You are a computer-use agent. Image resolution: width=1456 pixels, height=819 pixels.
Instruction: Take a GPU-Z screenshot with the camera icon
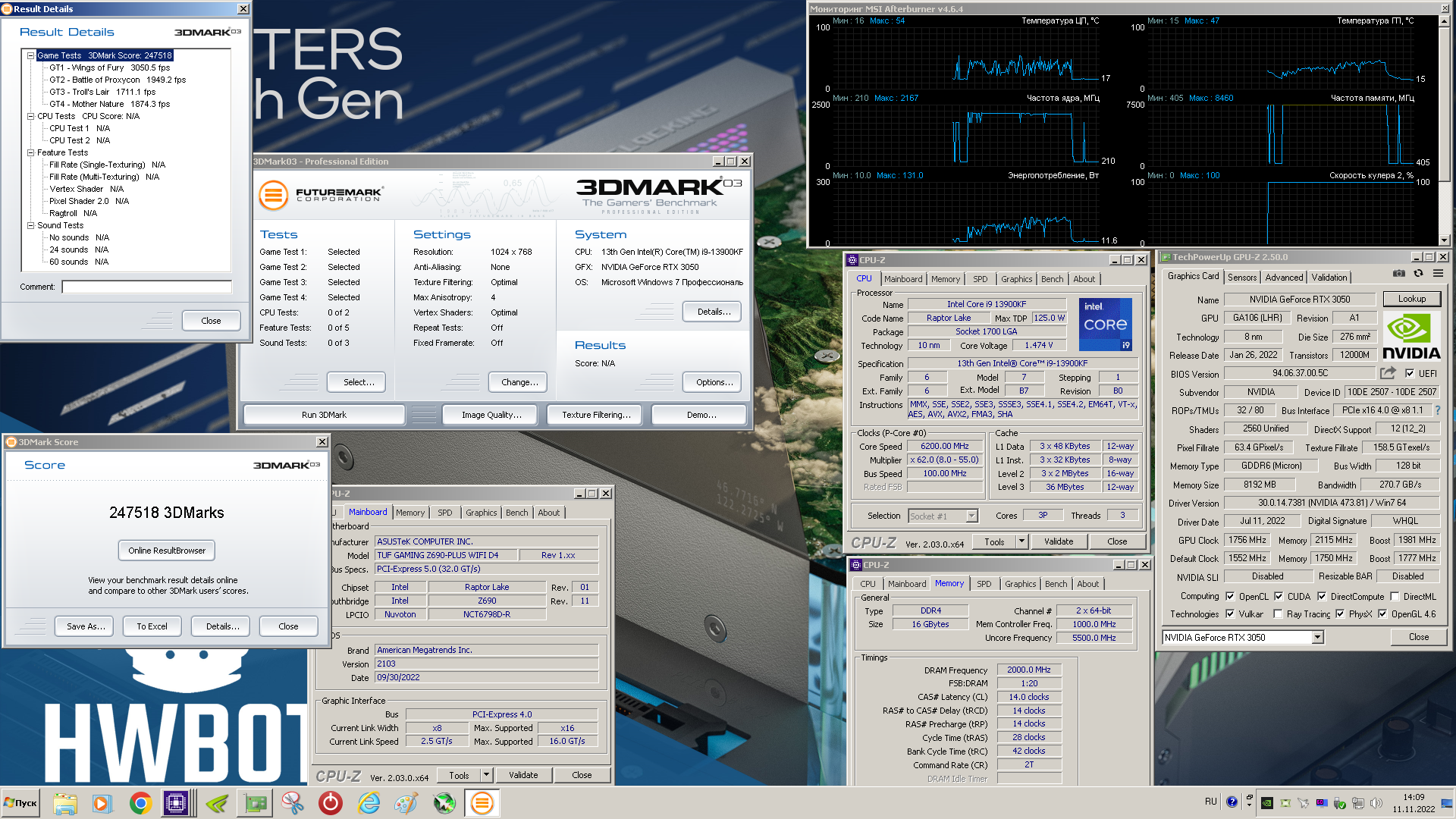click(1398, 274)
